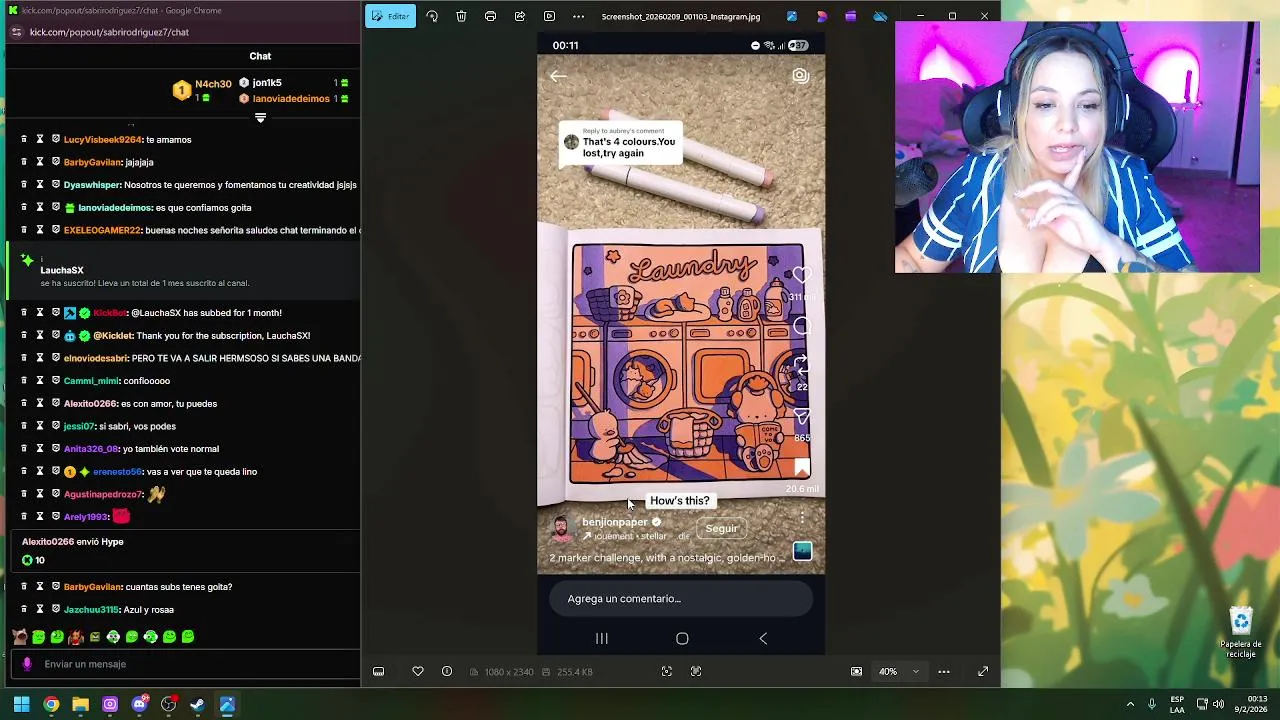Open Chrome from the taskbar
Viewport: 1280px width, 720px height.
coord(51,705)
